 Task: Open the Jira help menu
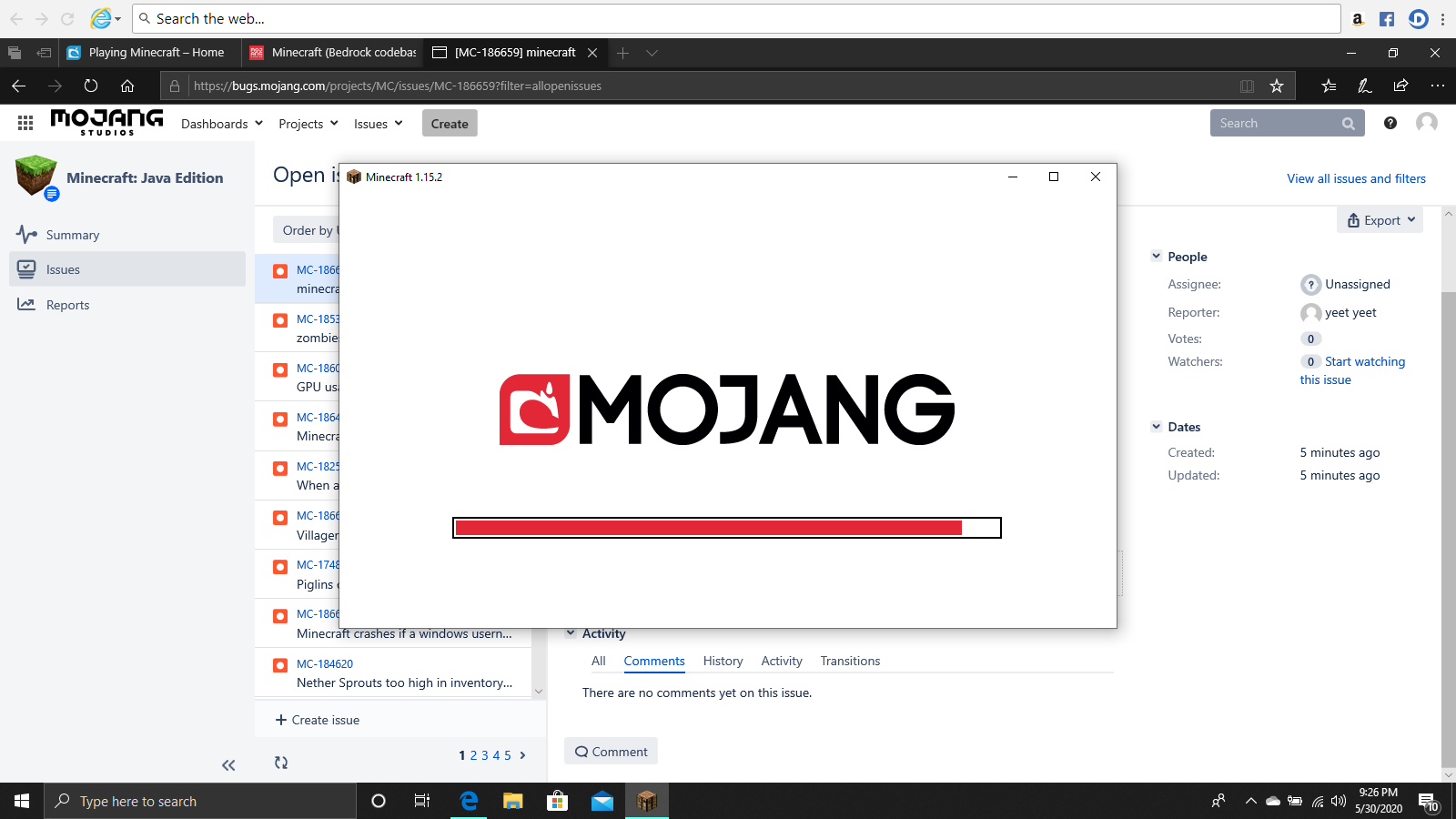click(1390, 123)
